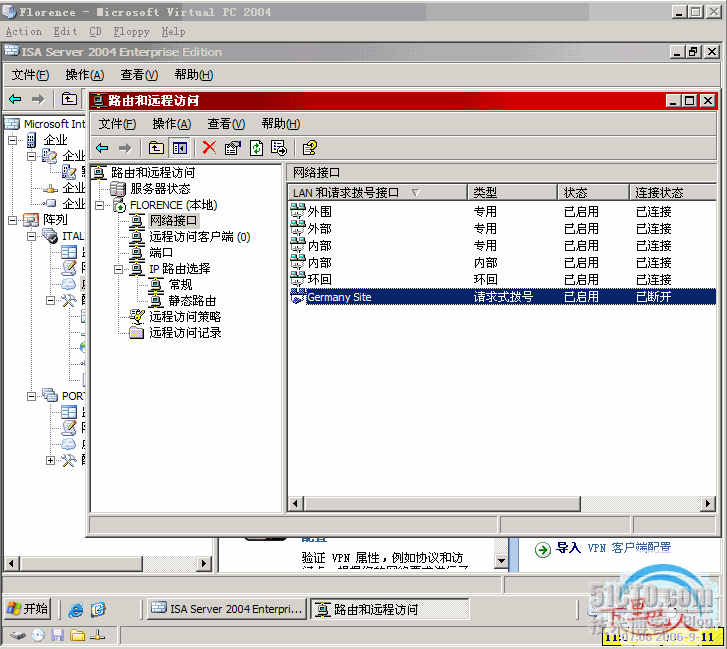727x649 pixels.
Task: Click the down arrow of the ISA details scrollbar
Action: click(501, 561)
